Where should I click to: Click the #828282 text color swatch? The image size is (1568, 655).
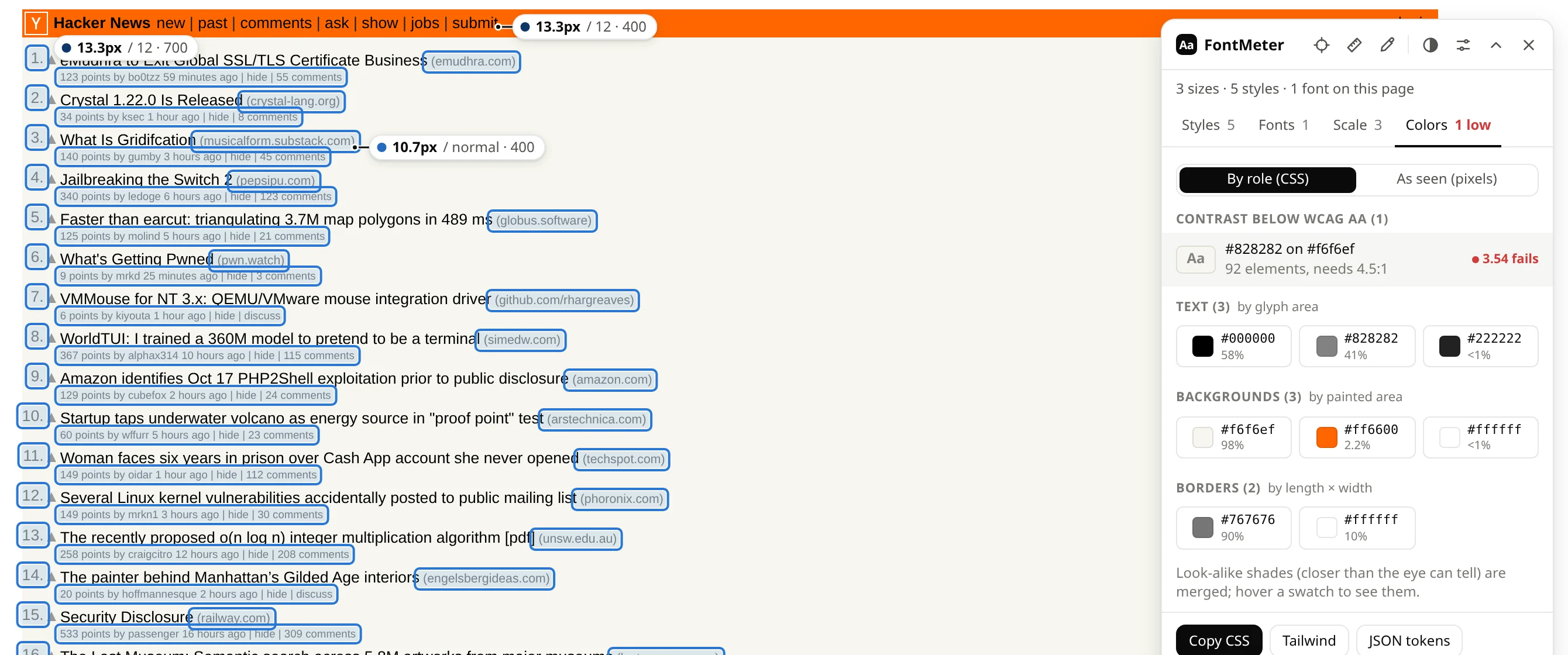(1357, 346)
